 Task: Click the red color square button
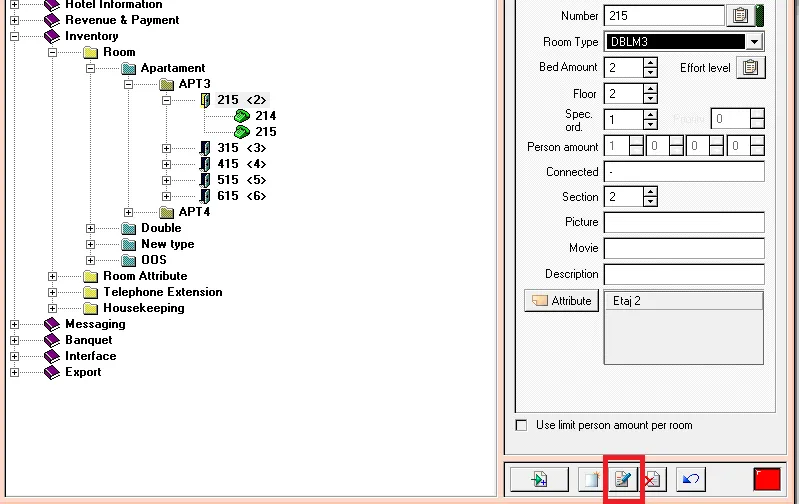click(x=767, y=479)
